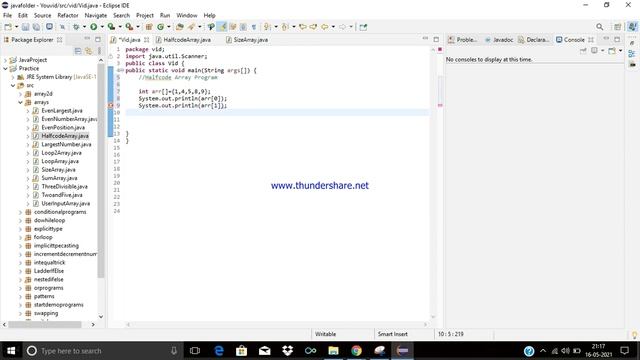
Task: Click Package Explorer vertical scrollbar
Action: point(101,171)
